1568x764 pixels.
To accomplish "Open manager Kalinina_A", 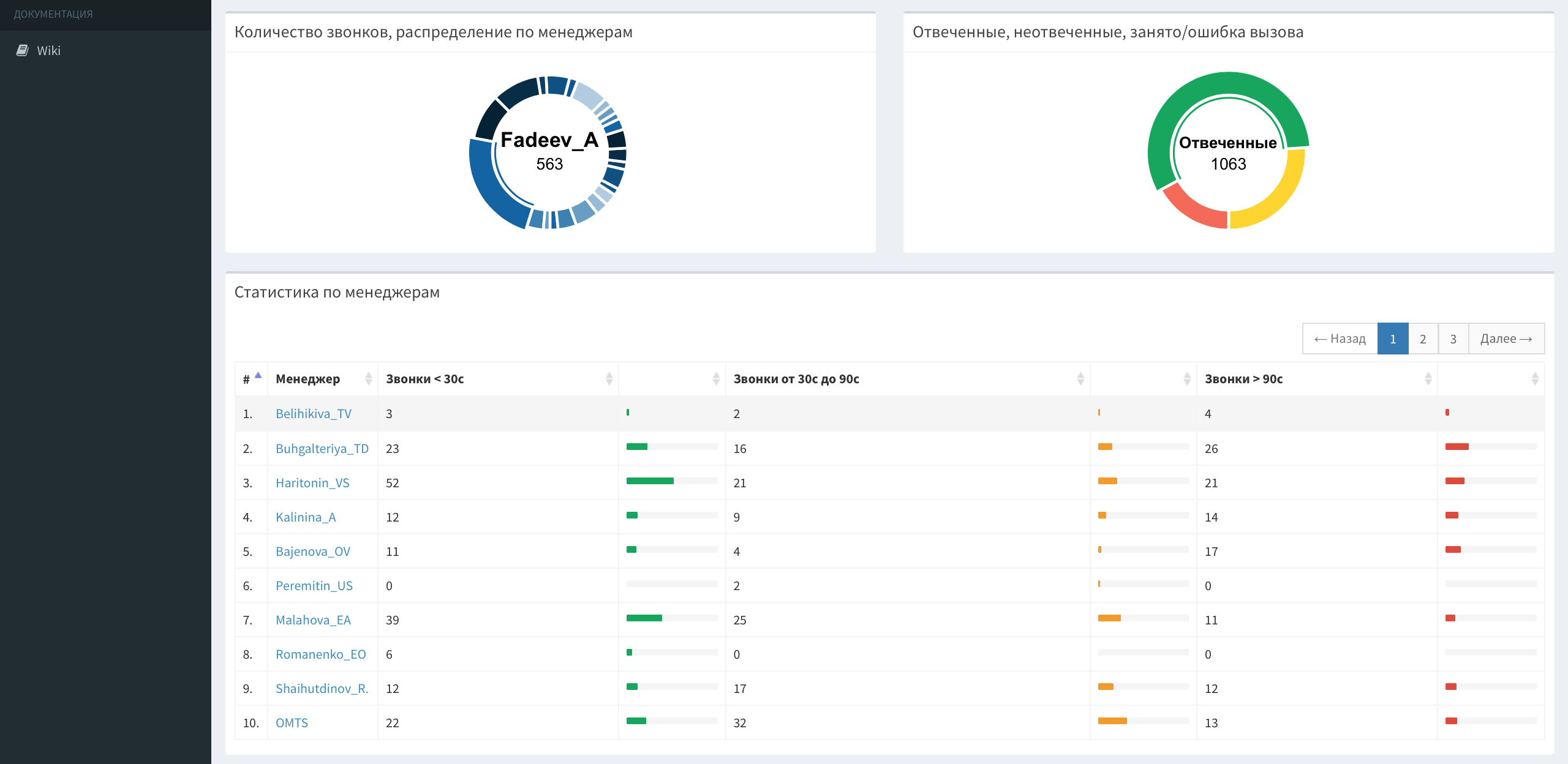I will (x=306, y=517).
